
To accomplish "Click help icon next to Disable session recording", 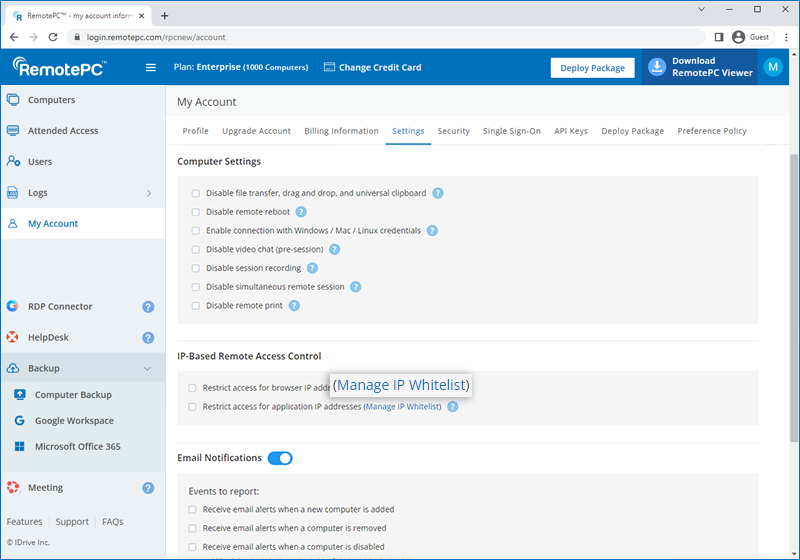I will coord(312,268).
